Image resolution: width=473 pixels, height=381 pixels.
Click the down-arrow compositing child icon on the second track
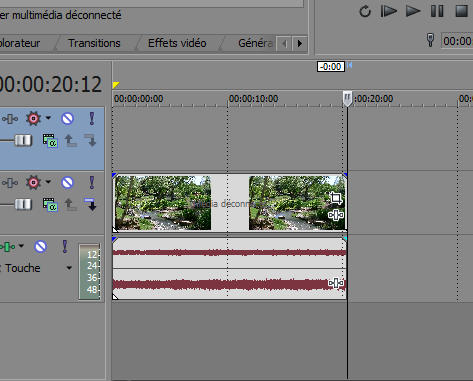point(90,204)
